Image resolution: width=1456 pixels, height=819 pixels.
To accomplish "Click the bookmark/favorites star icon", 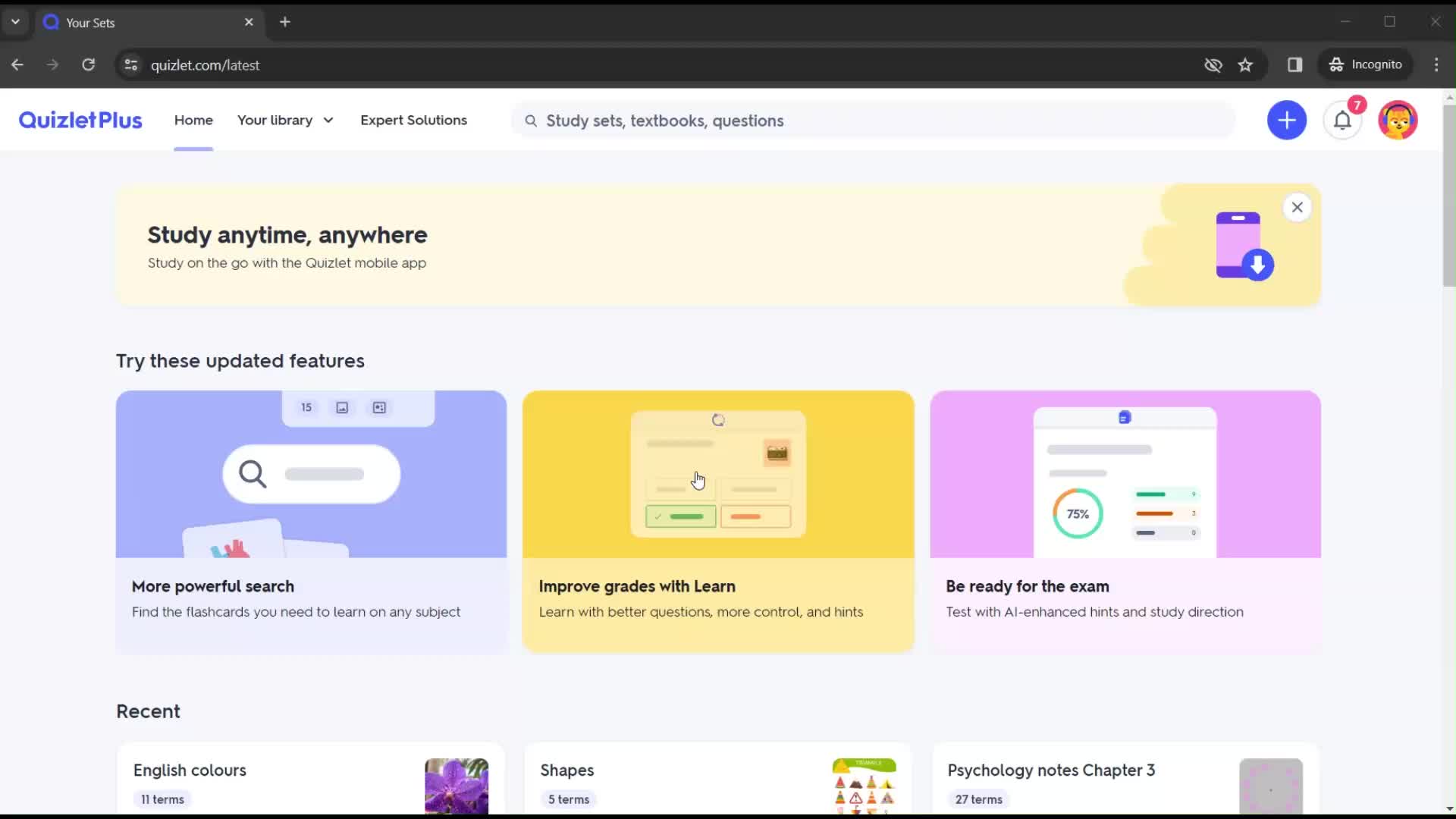I will point(1245,64).
